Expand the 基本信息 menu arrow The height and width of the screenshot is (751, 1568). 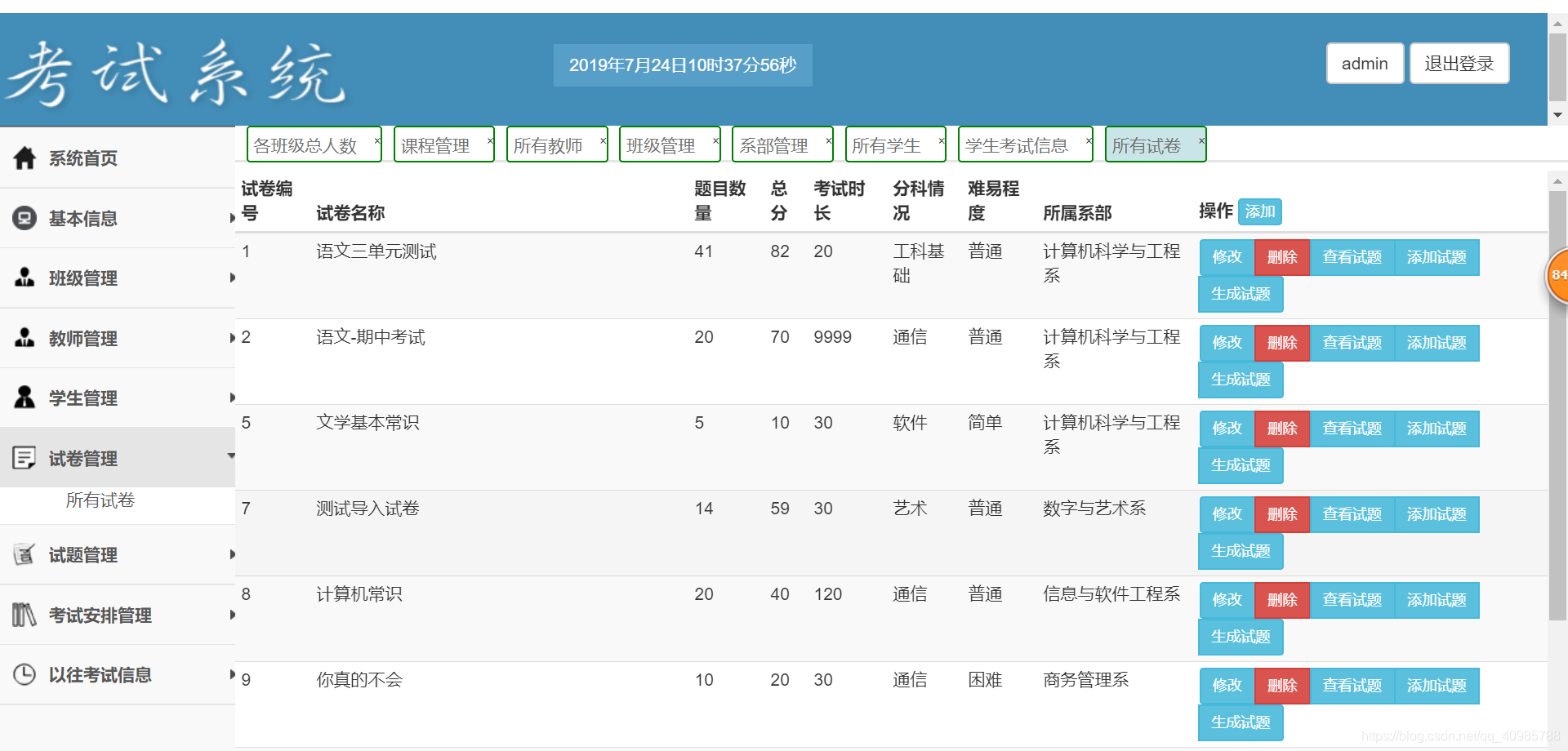[232, 218]
